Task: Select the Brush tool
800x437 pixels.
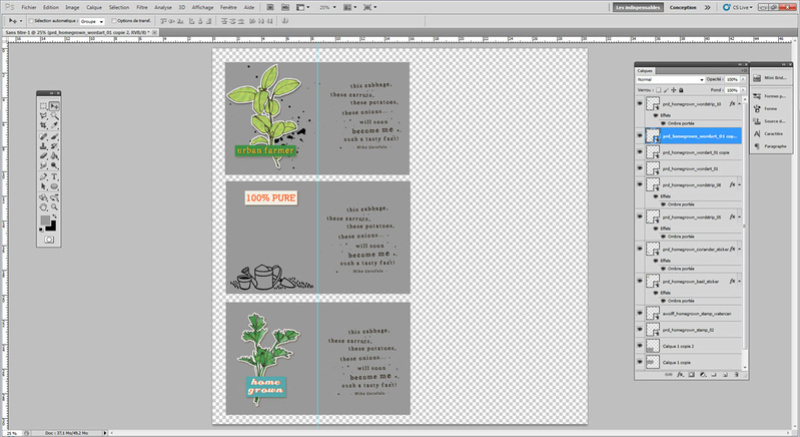Action: [54, 137]
